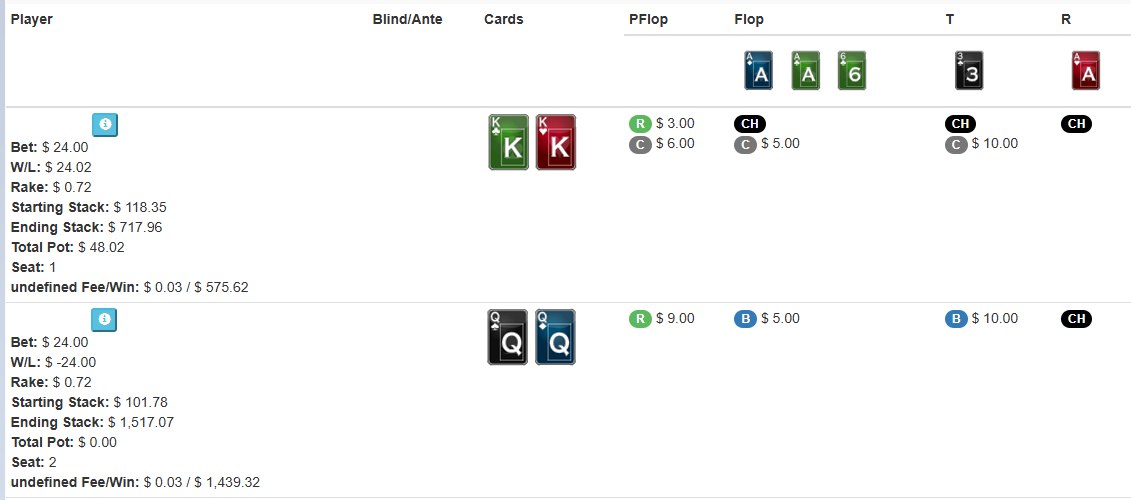Click the Blind/Ante column header
1131x500 pixels.
click(407, 19)
